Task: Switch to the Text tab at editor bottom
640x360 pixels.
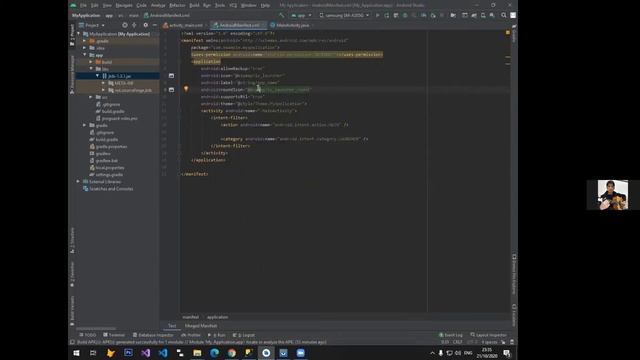Action: pos(172,326)
